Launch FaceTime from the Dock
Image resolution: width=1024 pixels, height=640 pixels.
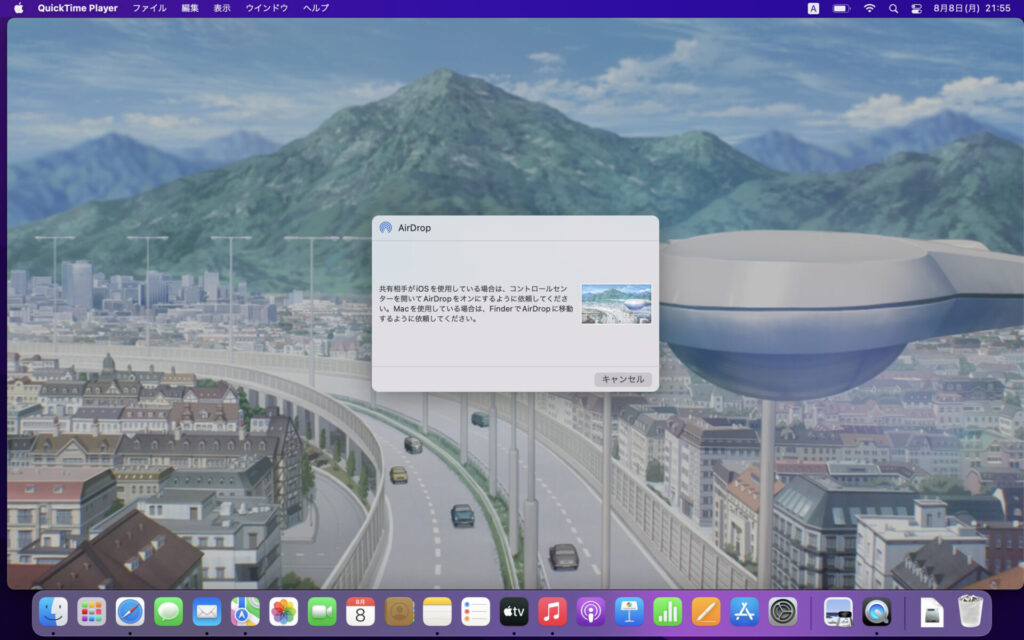pyautogui.click(x=322, y=612)
